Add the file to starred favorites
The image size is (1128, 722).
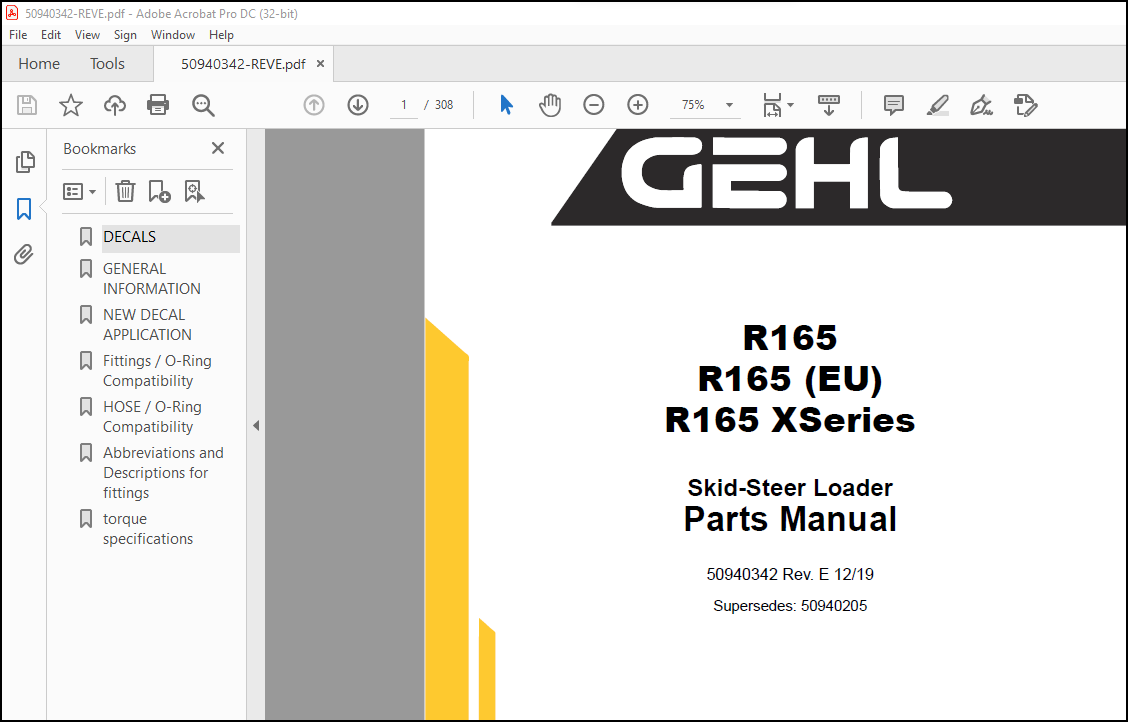pyautogui.click(x=70, y=105)
